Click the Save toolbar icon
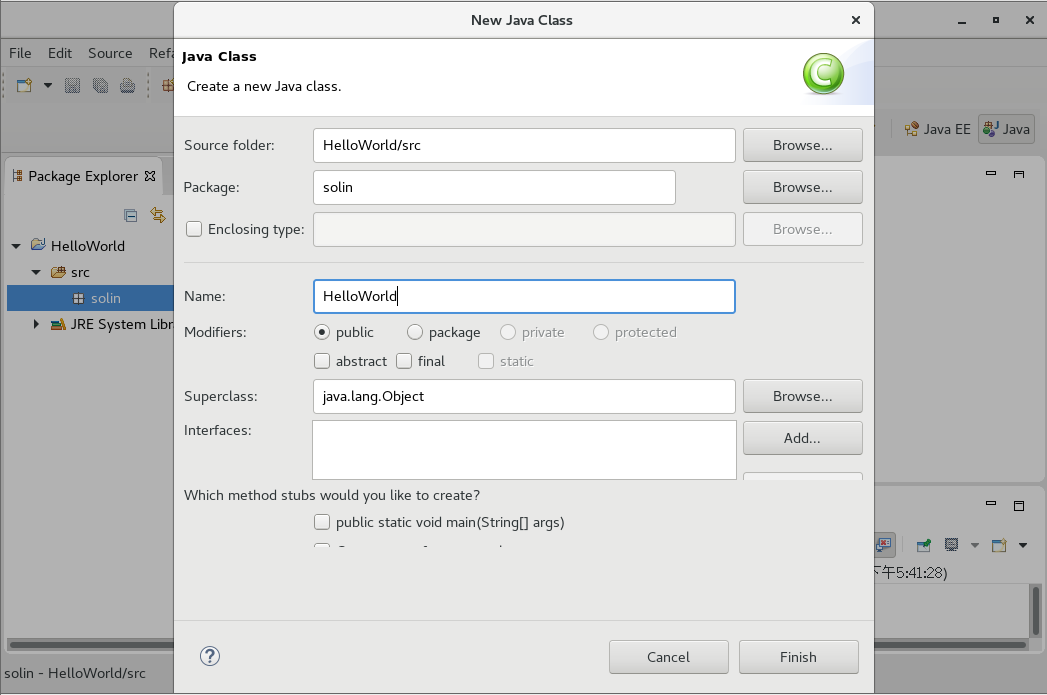This screenshot has height=695, width=1047. (x=73, y=86)
